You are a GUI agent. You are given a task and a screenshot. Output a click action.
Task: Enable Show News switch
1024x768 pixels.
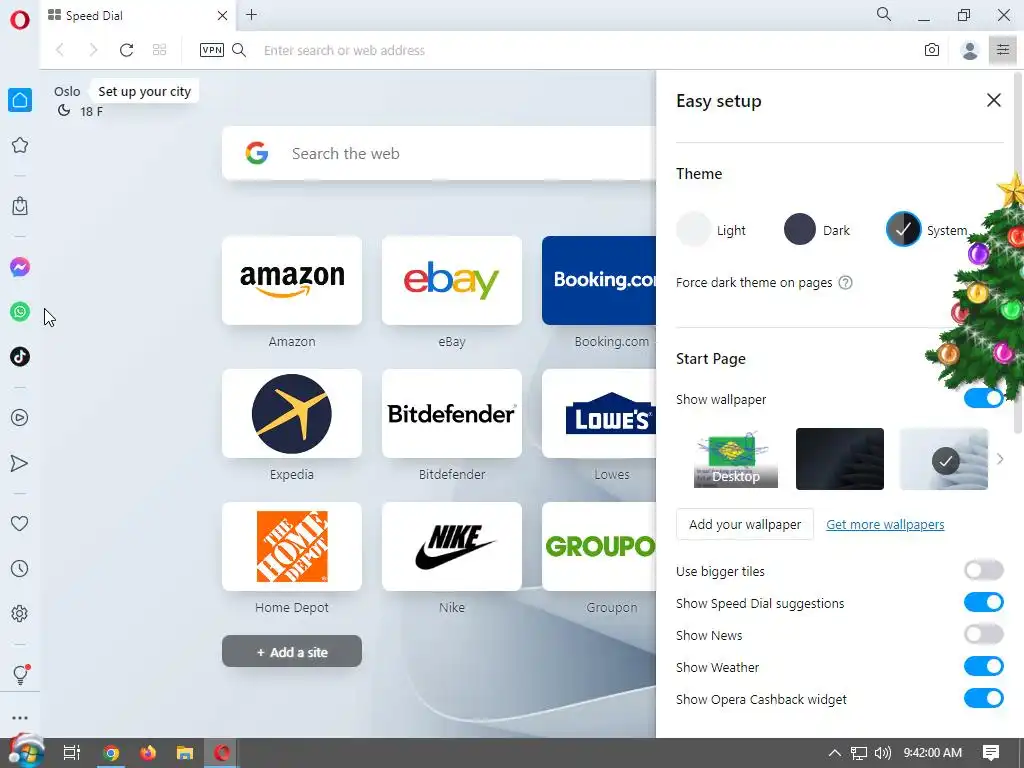984,634
